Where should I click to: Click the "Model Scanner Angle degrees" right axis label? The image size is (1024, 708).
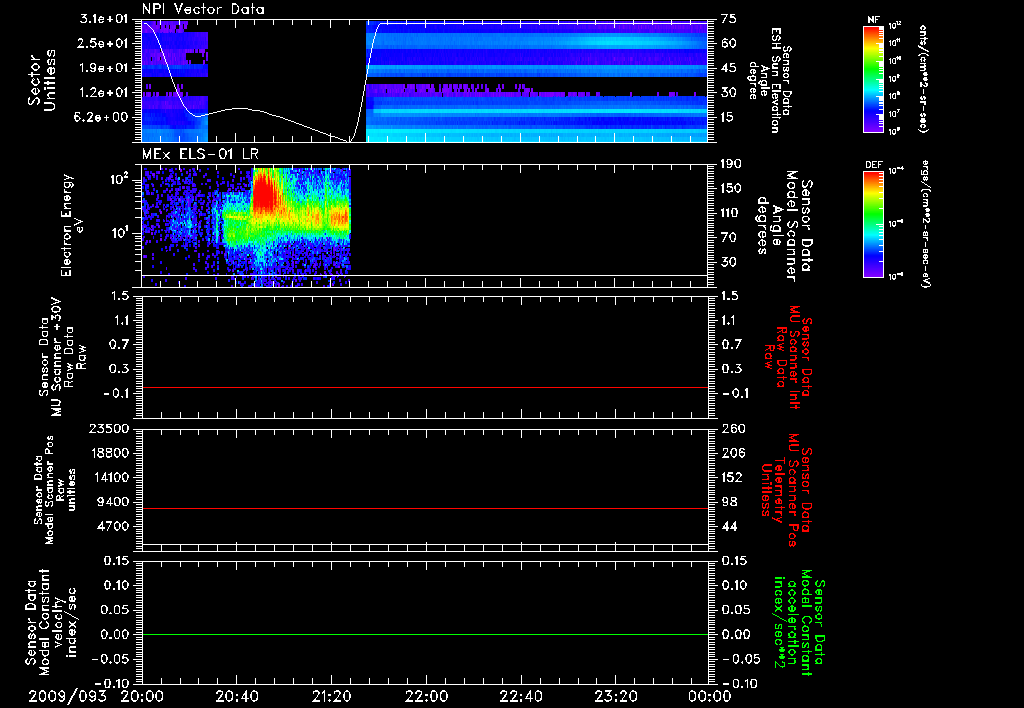click(x=784, y=226)
